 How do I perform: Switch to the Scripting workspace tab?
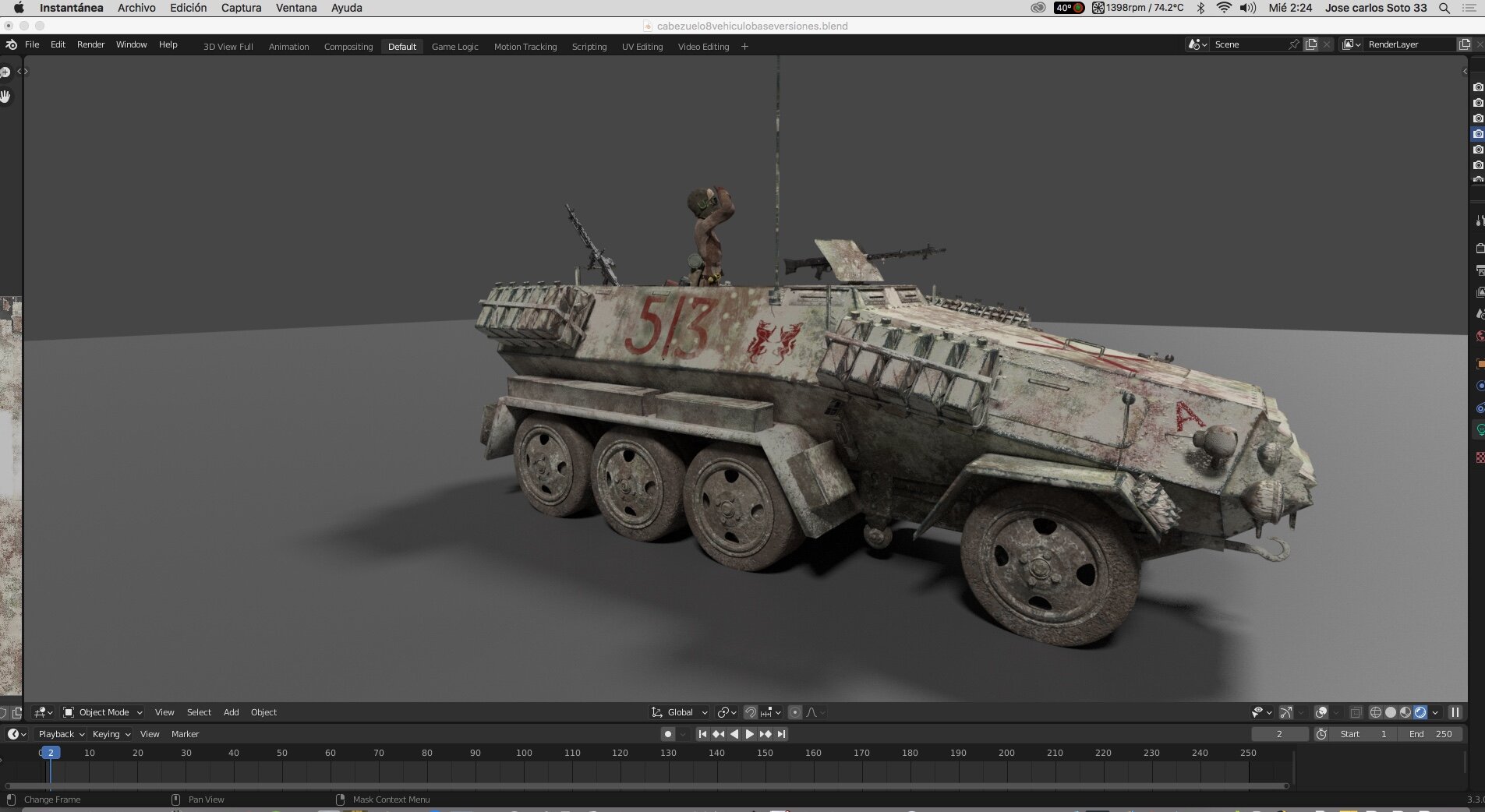coord(589,47)
